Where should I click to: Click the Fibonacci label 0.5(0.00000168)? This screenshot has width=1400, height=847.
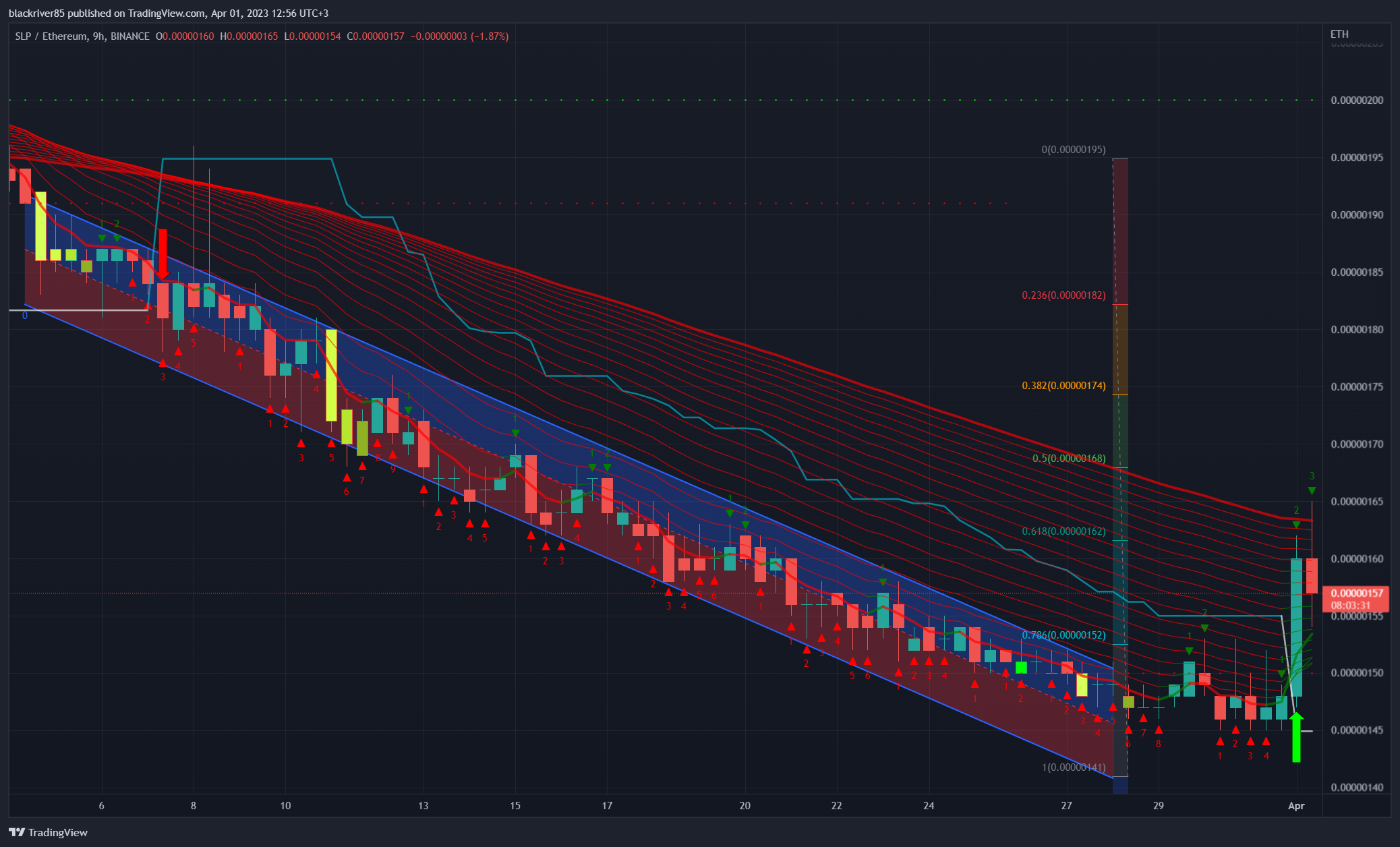click(1069, 459)
